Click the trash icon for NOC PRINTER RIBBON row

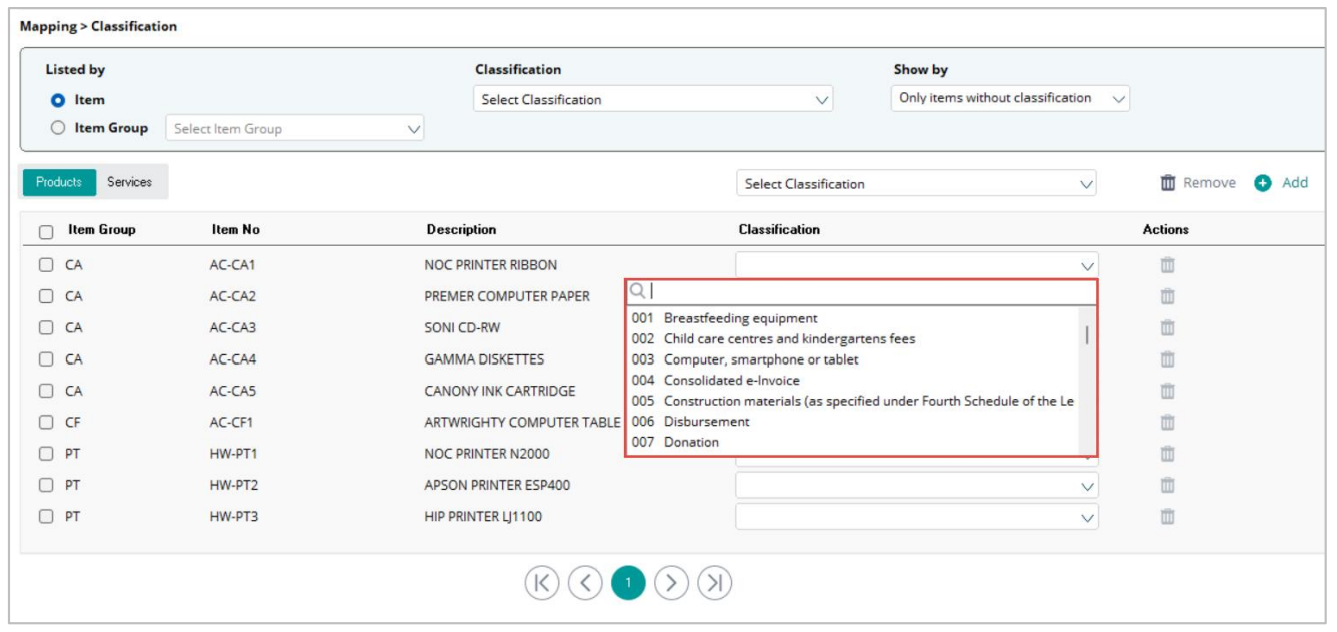[x=1166, y=265]
